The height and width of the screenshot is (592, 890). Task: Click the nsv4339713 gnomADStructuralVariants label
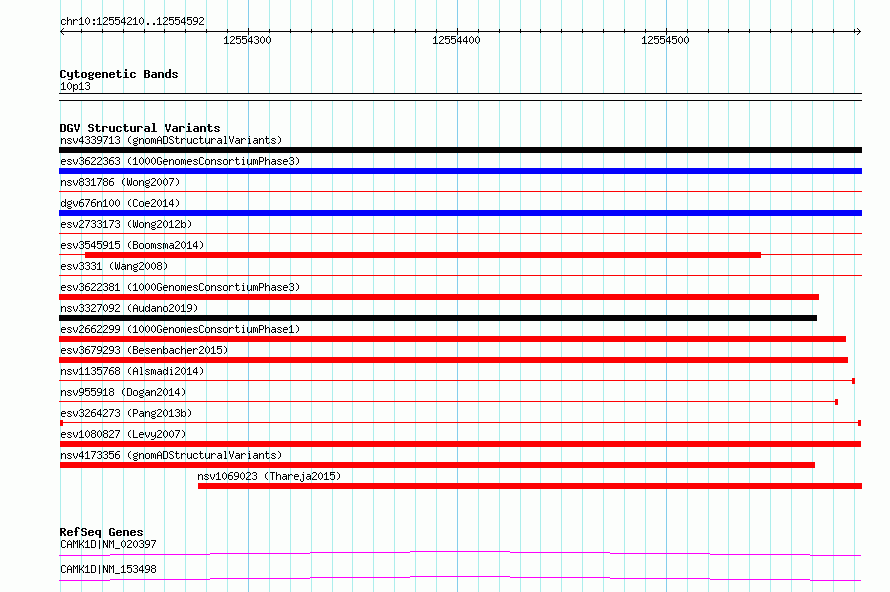(171, 140)
